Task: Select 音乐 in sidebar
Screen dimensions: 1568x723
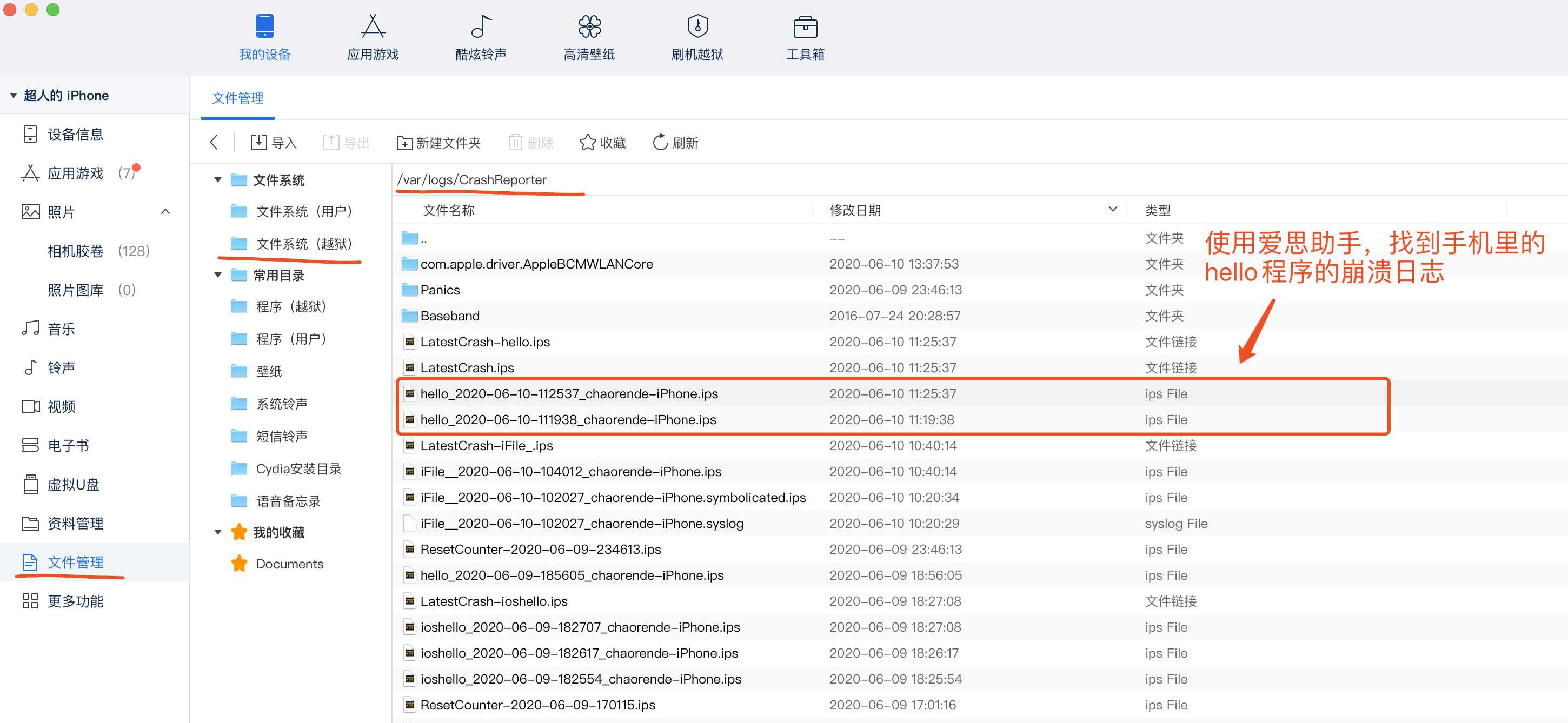Action: tap(95, 329)
